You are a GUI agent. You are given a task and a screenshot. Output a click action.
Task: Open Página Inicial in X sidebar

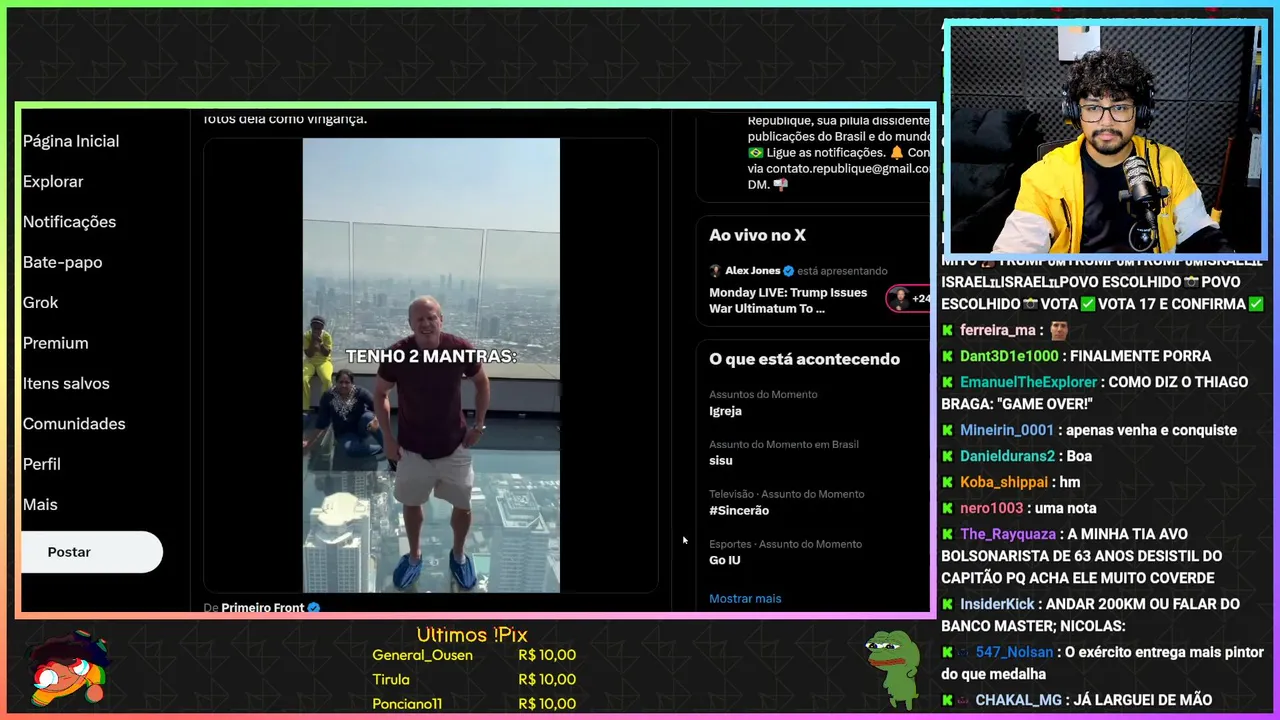point(71,141)
